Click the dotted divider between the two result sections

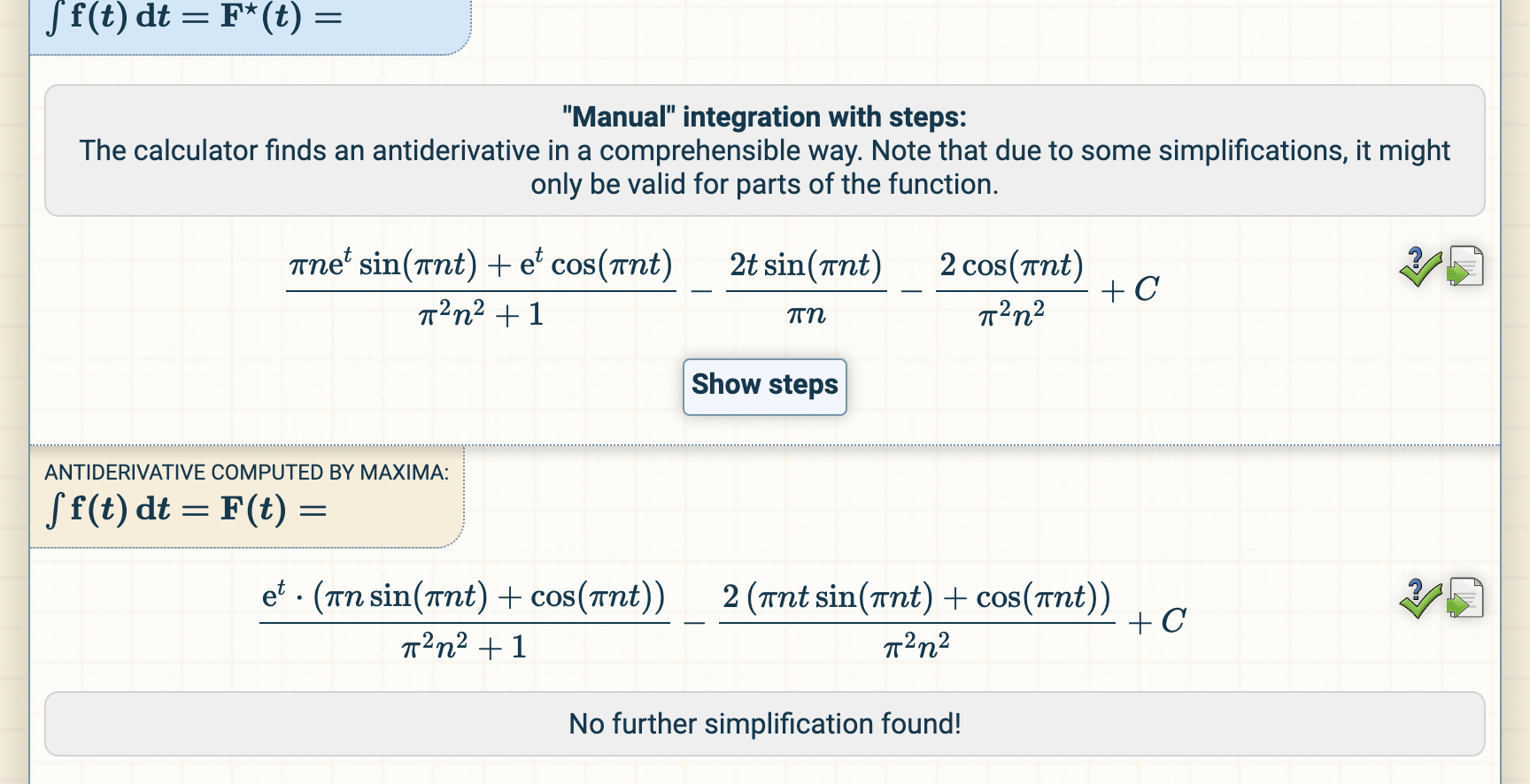[x=765, y=444]
